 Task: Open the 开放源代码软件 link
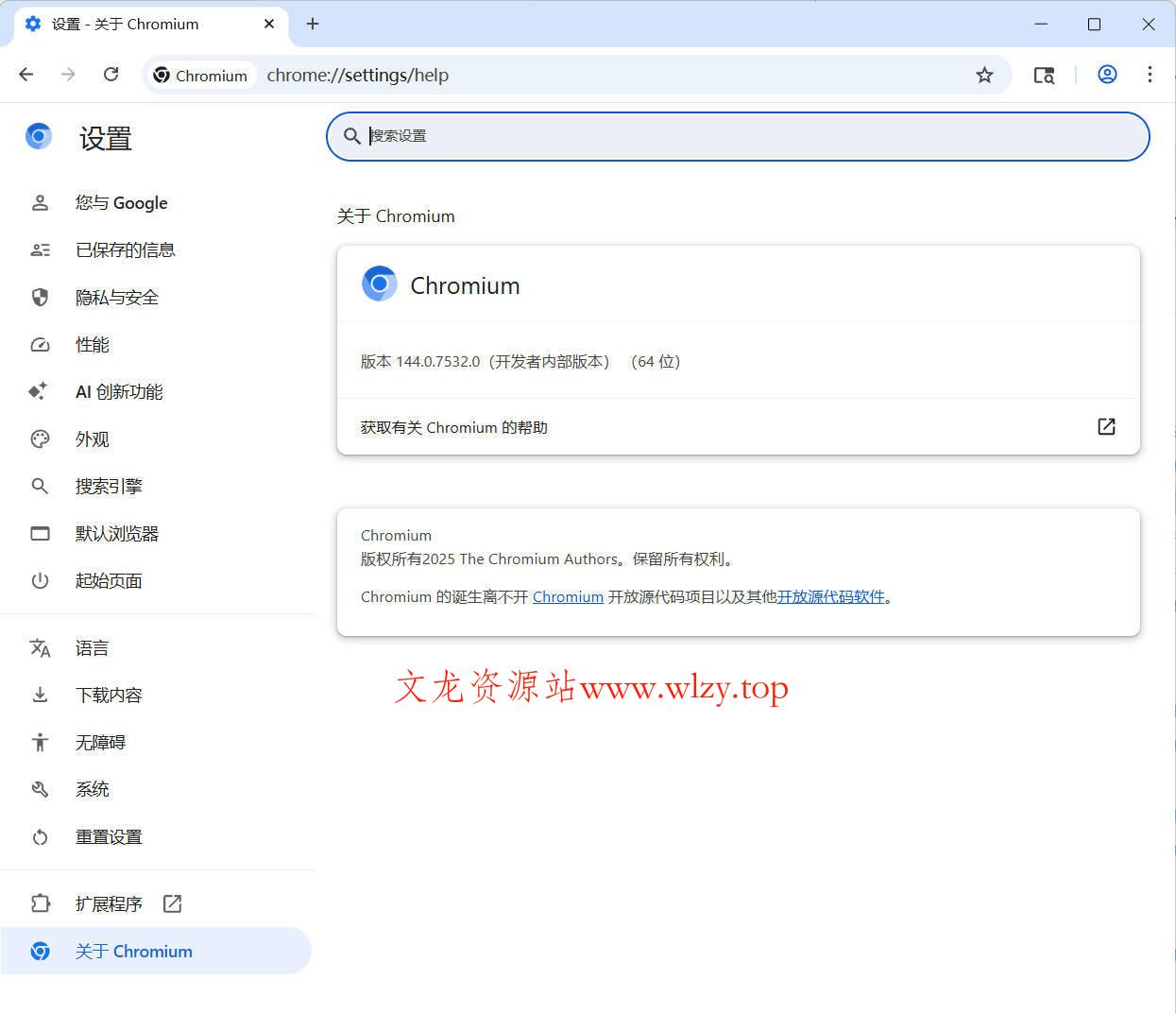click(x=830, y=596)
